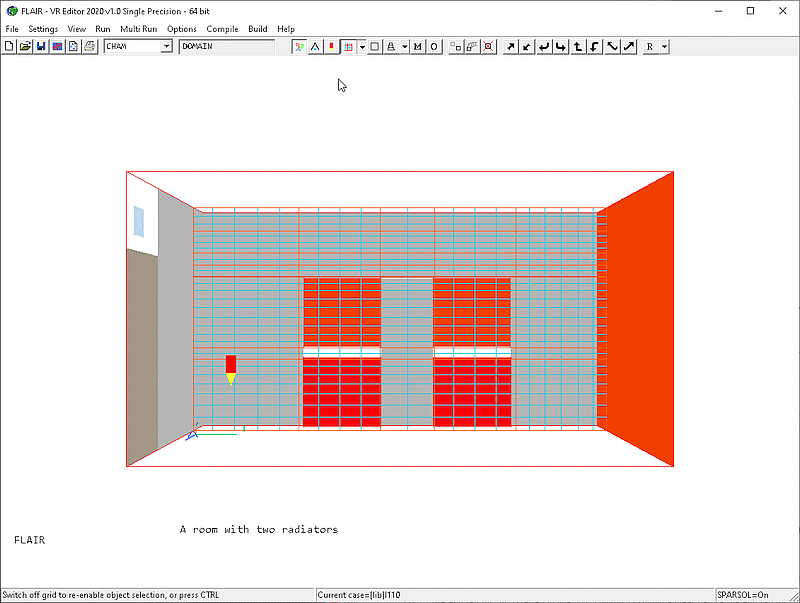
Task: Open the CHAM dropdown list
Action: [166, 47]
